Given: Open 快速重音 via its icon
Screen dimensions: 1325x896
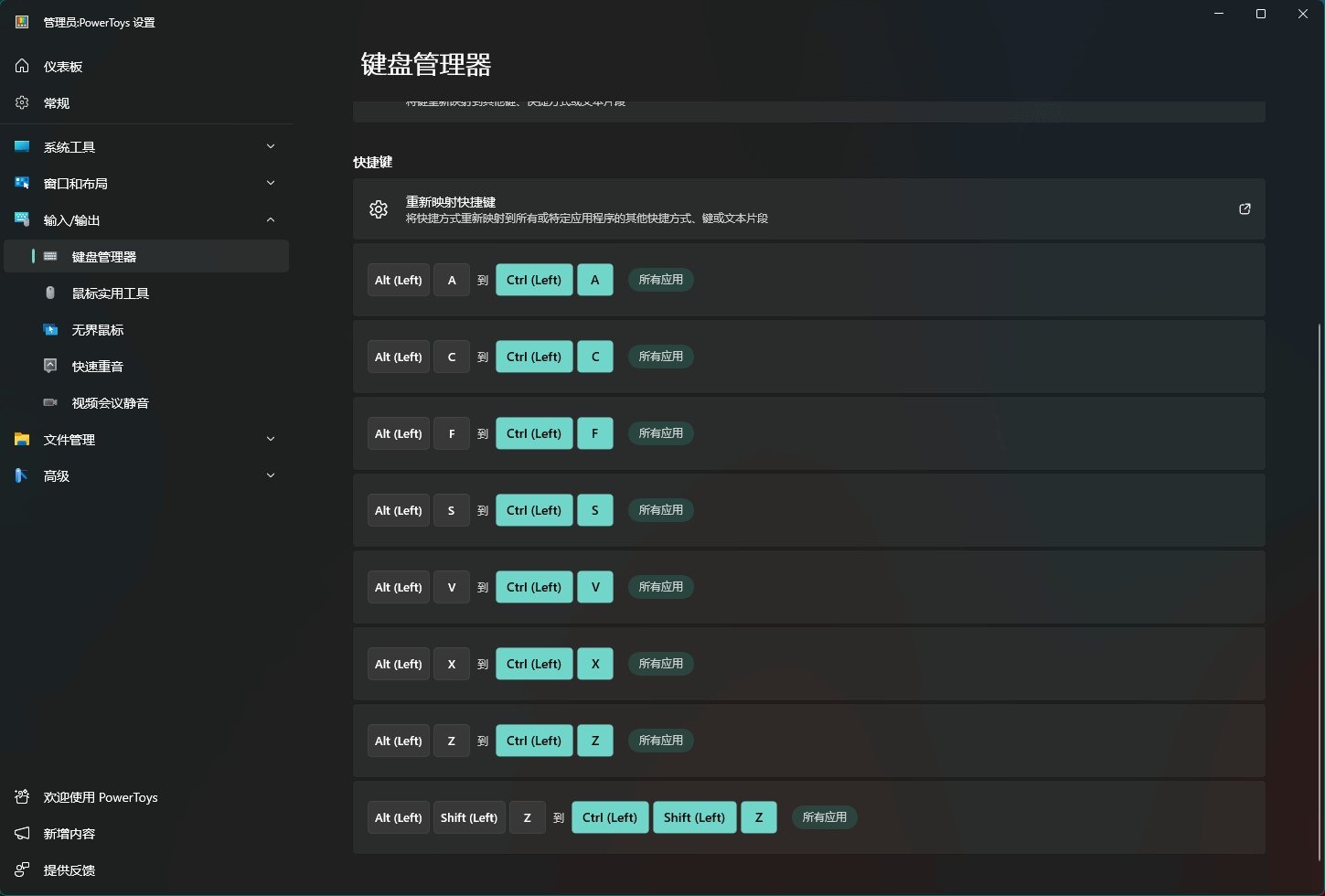Looking at the screenshot, I should point(50,366).
